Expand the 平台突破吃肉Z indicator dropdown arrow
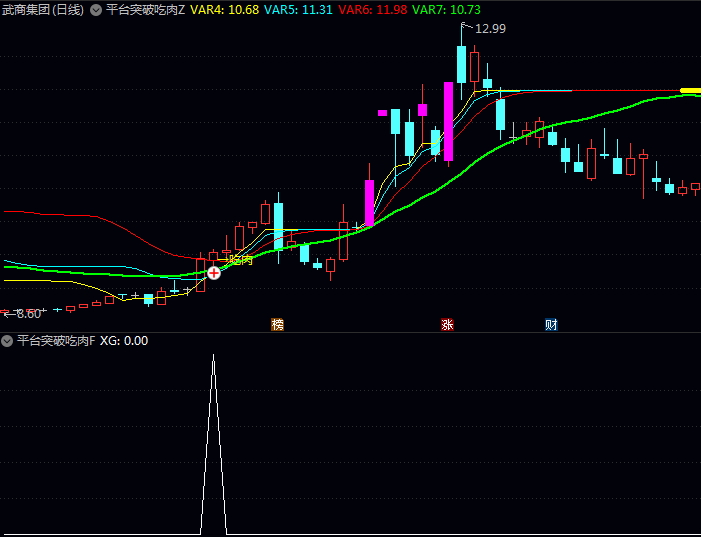701x537 pixels. point(95,9)
